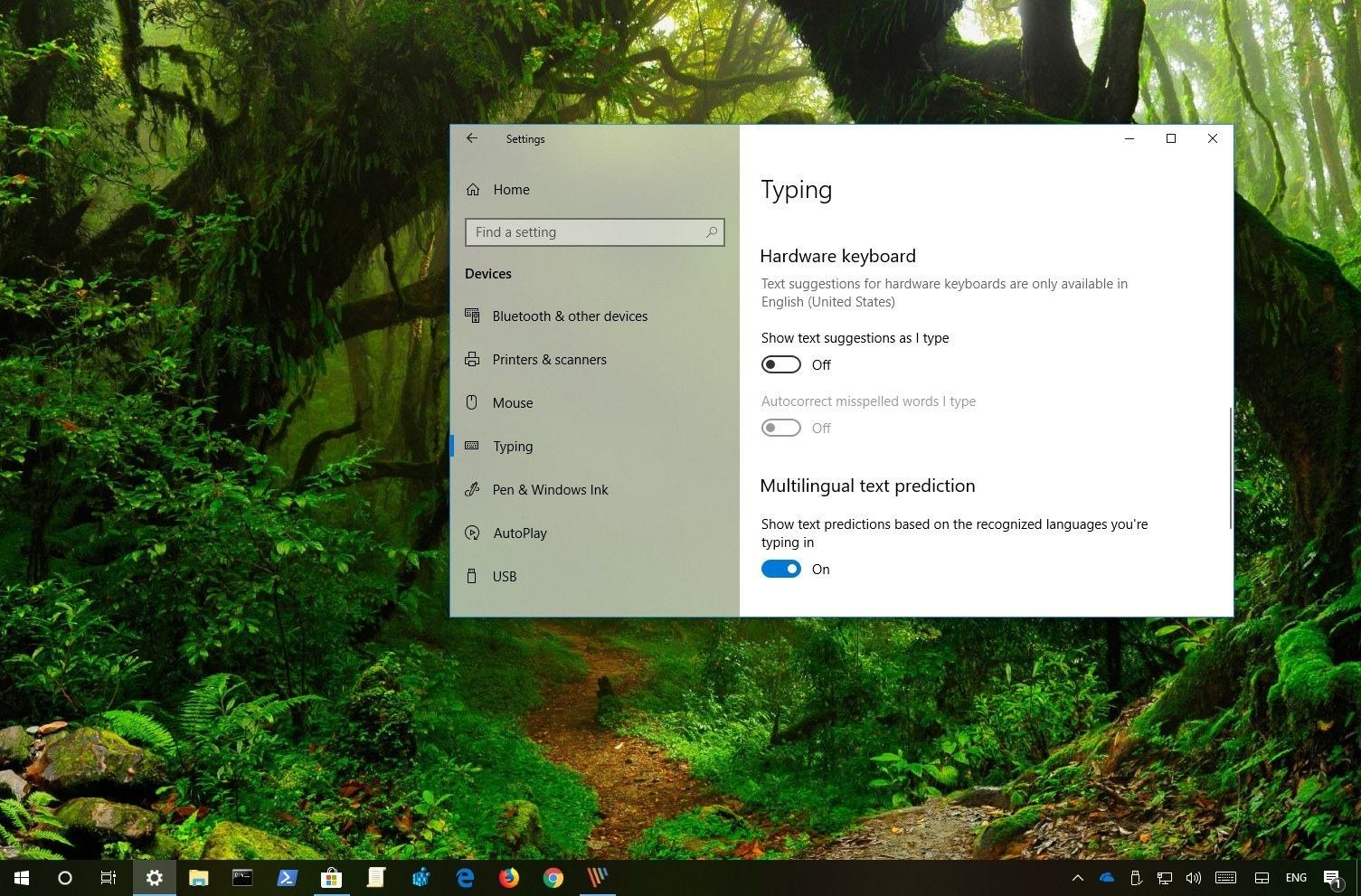Show hidden system tray icons

tap(1077, 877)
